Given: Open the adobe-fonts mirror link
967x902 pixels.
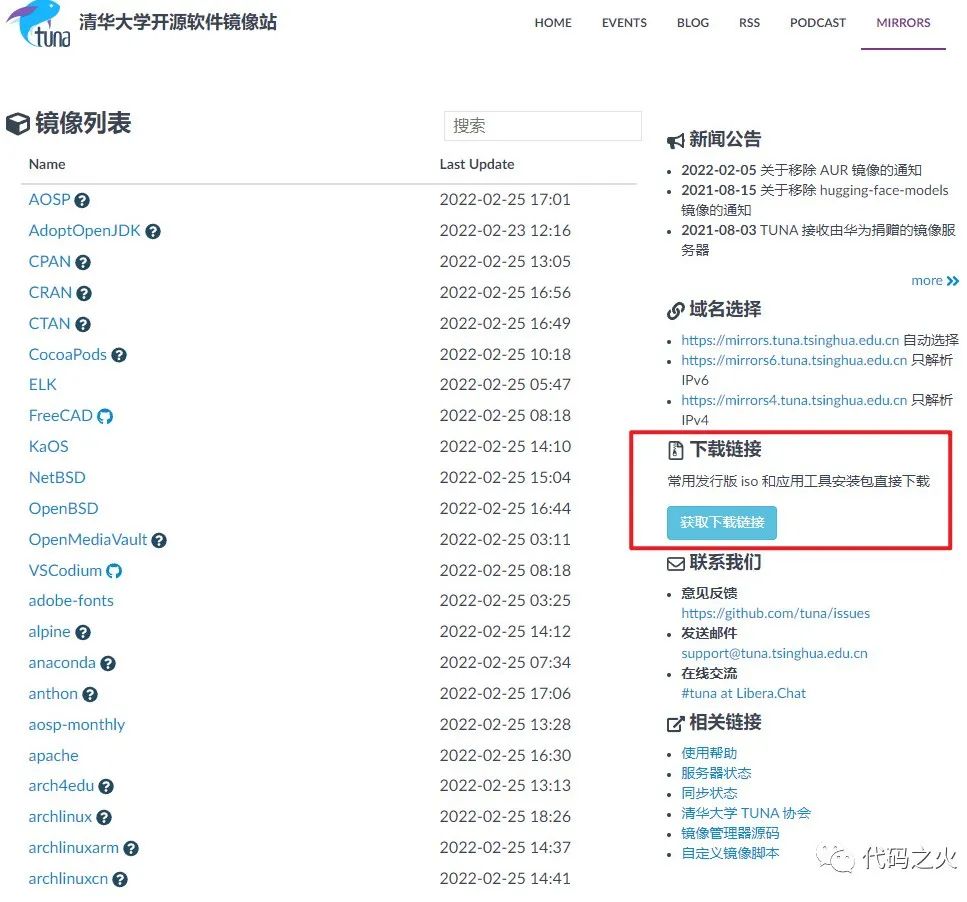Looking at the screenshot, I should (x=71, y=601).
